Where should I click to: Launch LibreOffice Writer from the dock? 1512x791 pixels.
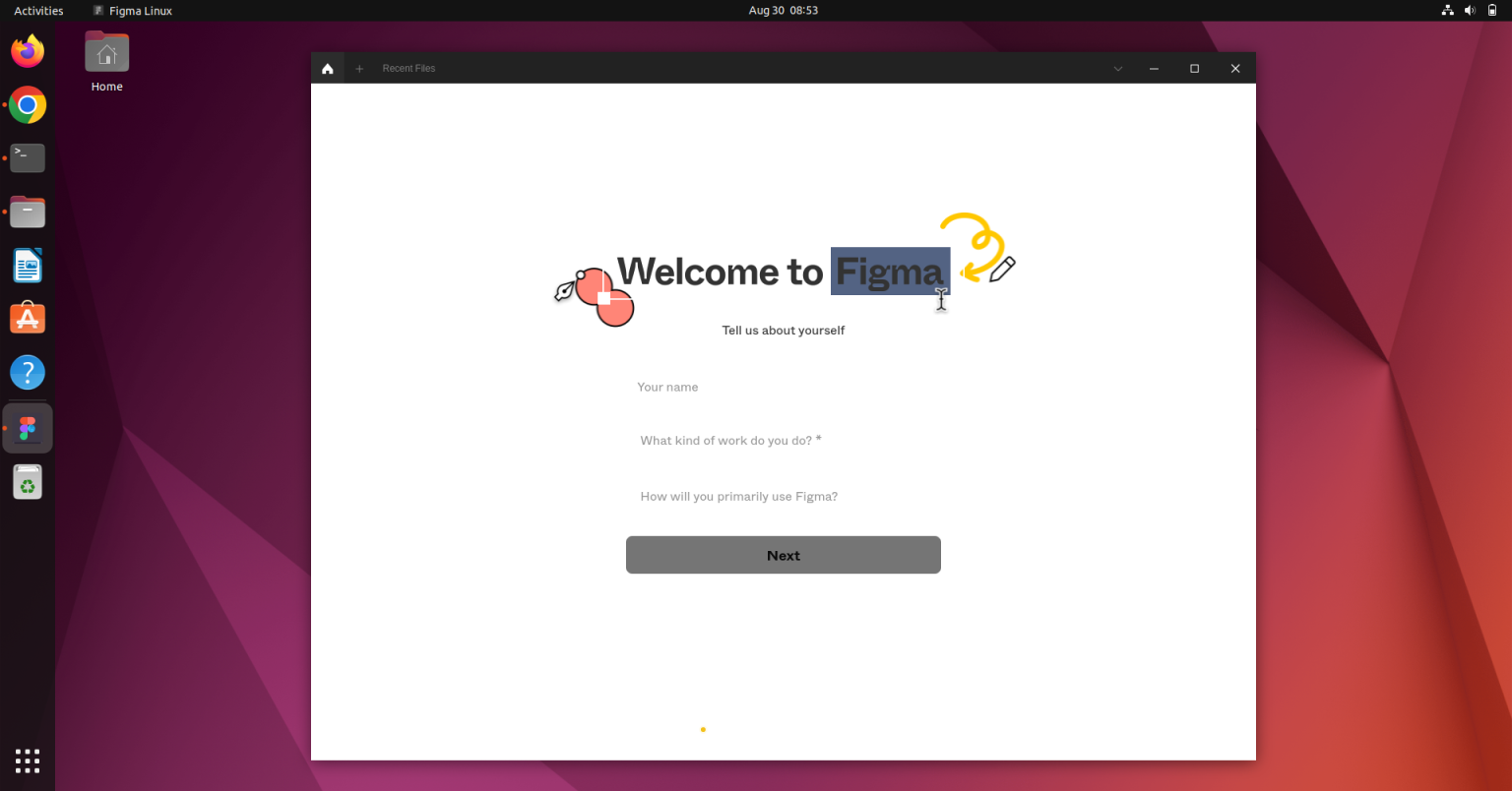(x=28, y=265)
